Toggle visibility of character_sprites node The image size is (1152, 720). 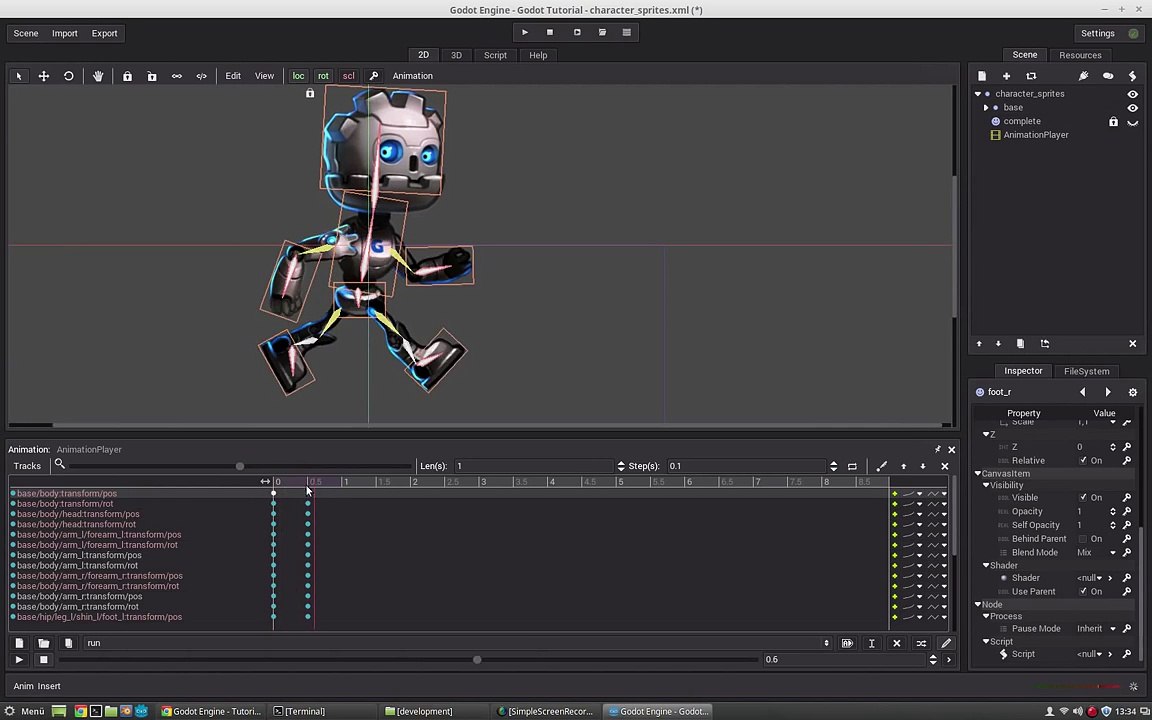coord(1132,94)
